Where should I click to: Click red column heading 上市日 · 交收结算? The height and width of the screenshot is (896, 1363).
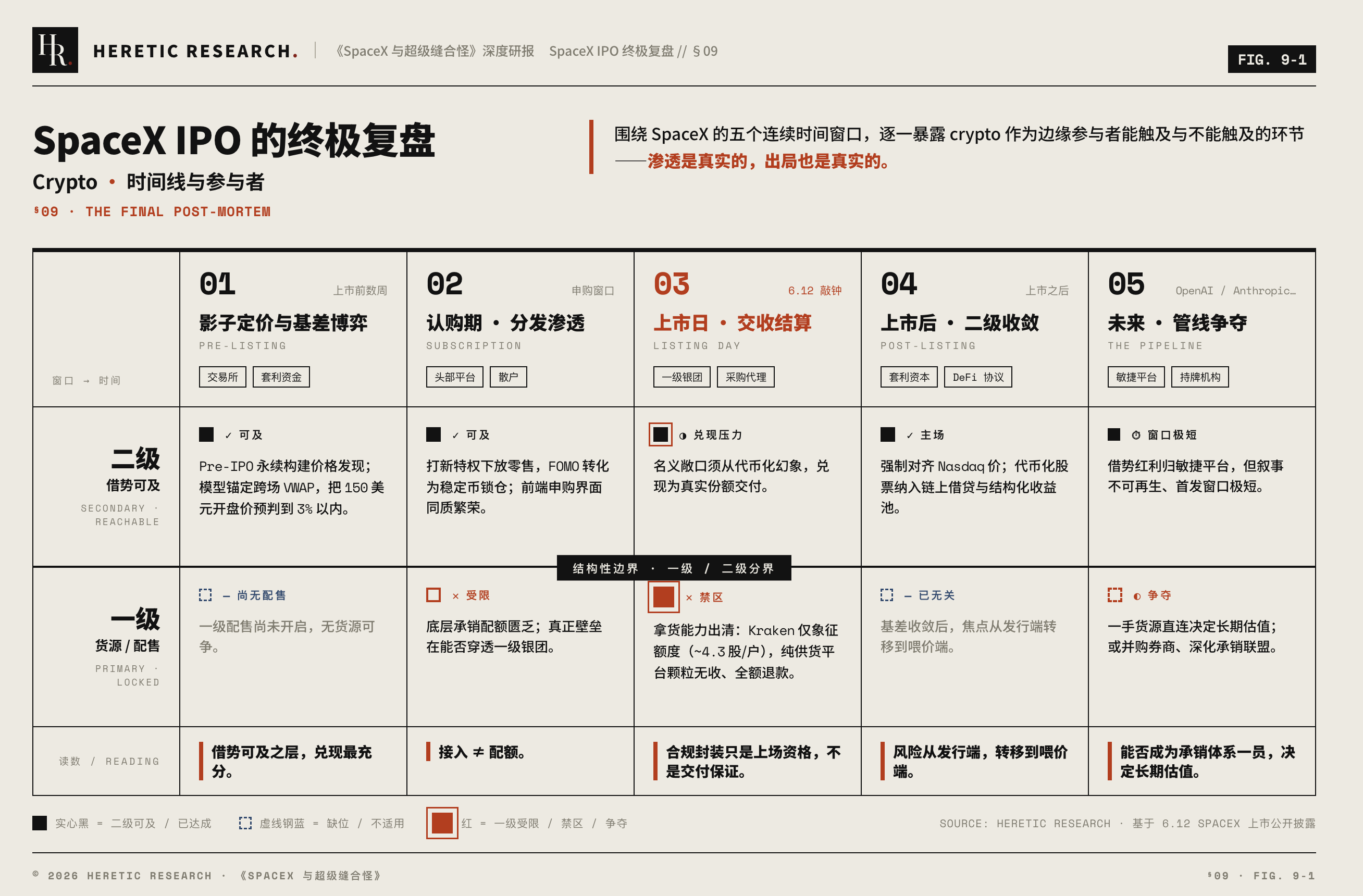tap(733, 323)
